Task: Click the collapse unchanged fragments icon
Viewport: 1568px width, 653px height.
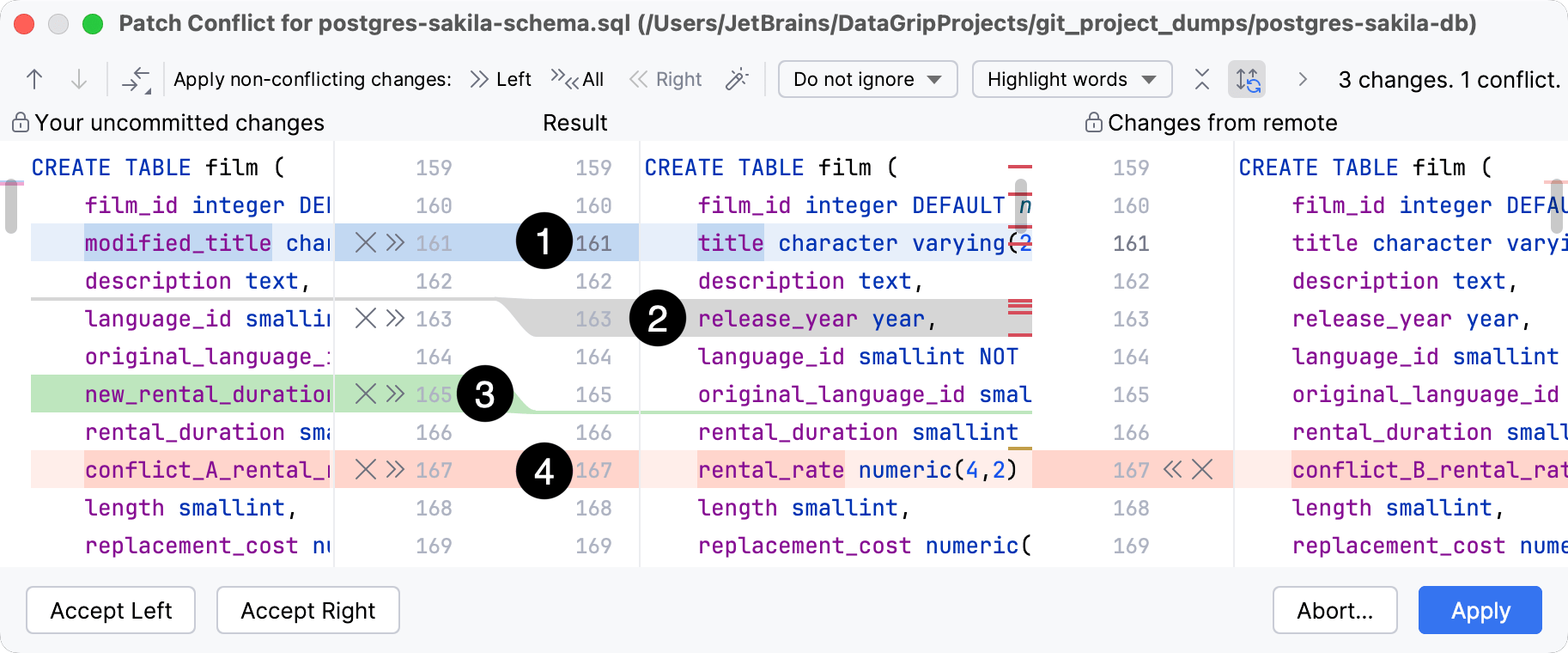Action: [x=1202, y=80]
